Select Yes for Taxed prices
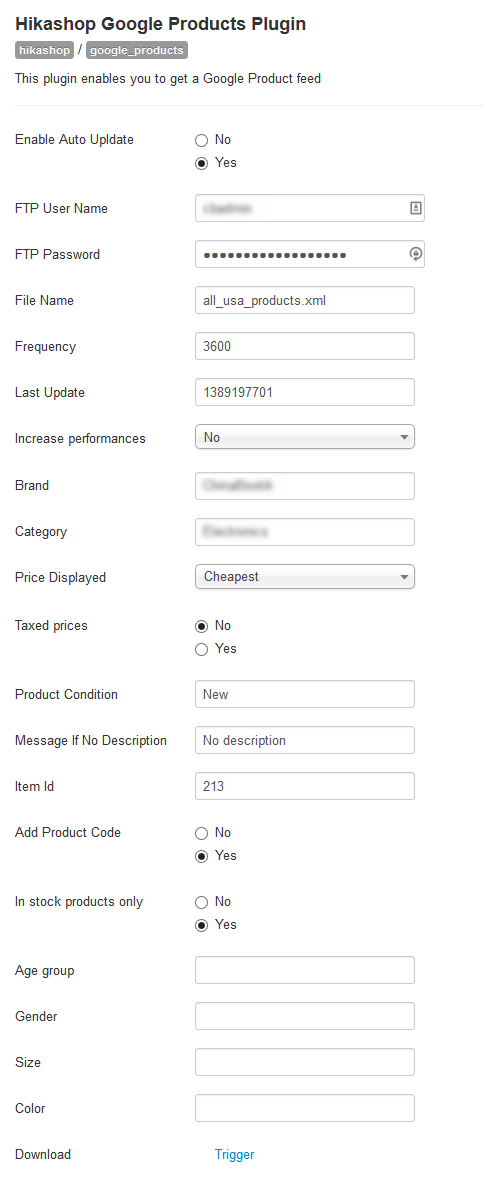This screenshot has height=1183, width=484. pyautogui.click(x=201, y=649)
